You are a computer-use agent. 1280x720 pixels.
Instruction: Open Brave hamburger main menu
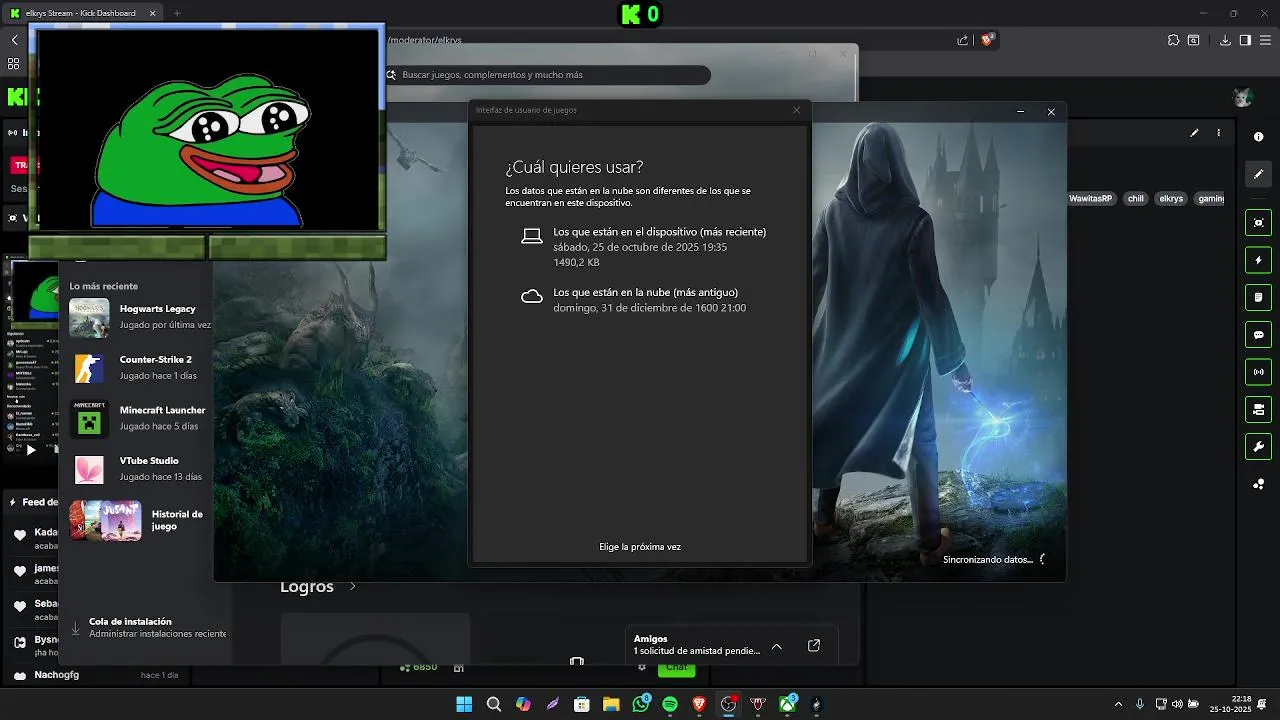(1265, 40)
